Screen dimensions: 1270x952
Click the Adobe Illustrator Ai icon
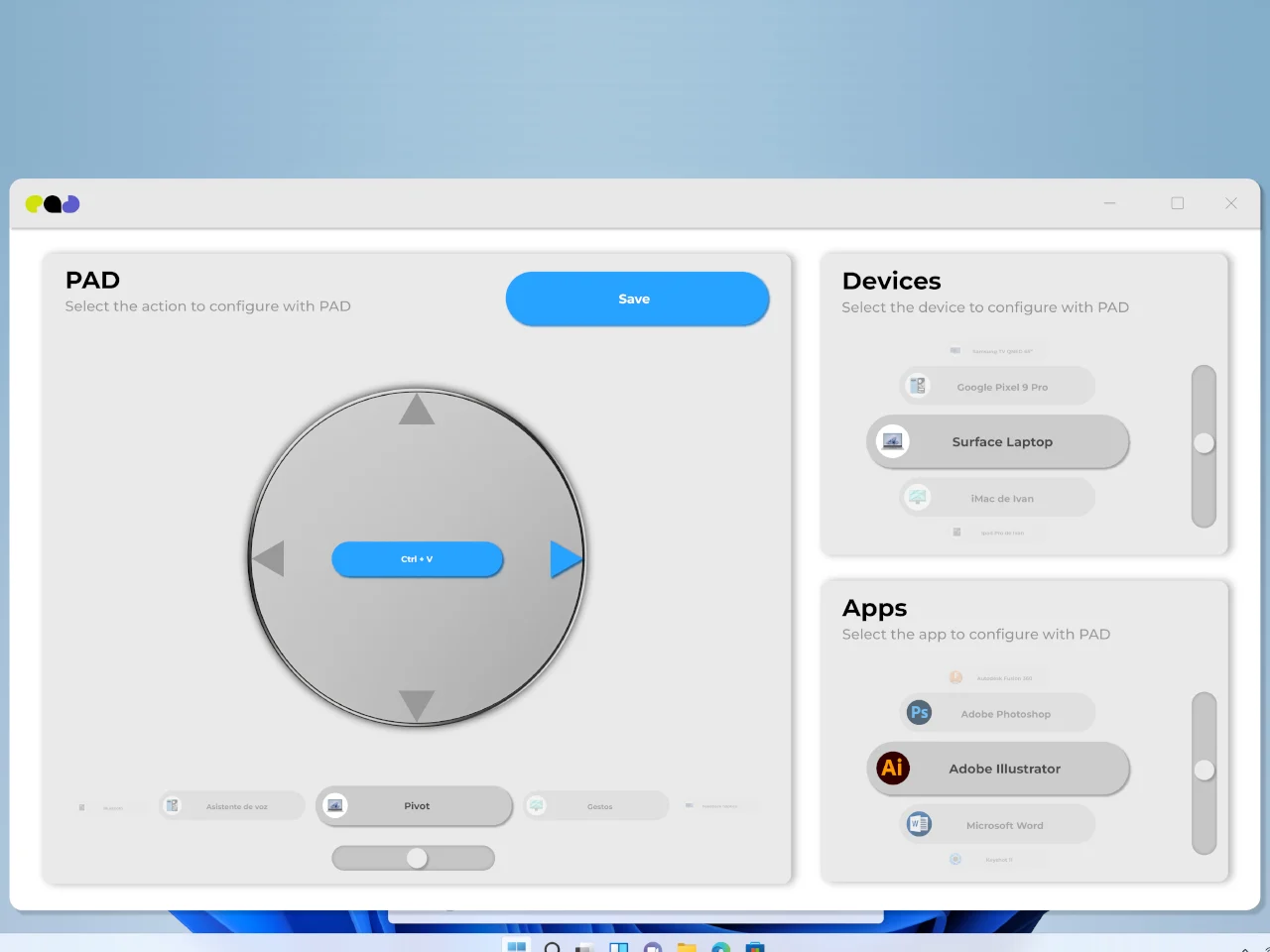(x=892, y=768)
